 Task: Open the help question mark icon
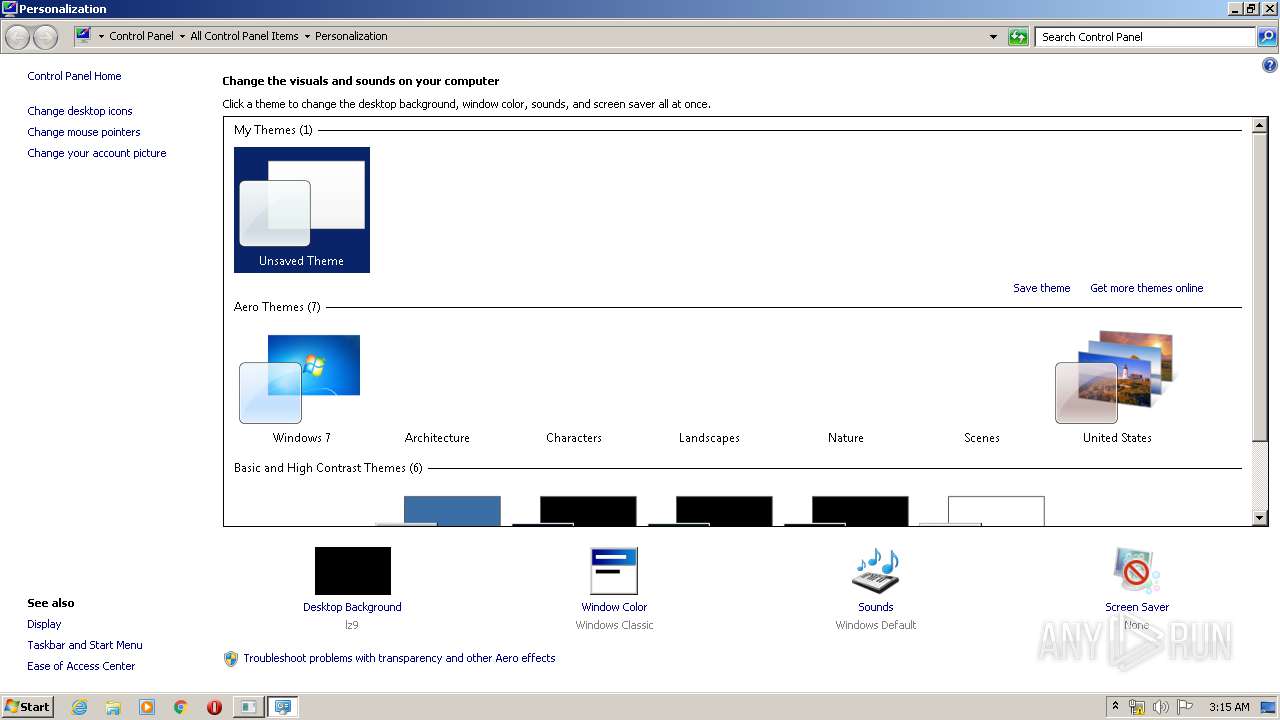[x=1270, y=66]
